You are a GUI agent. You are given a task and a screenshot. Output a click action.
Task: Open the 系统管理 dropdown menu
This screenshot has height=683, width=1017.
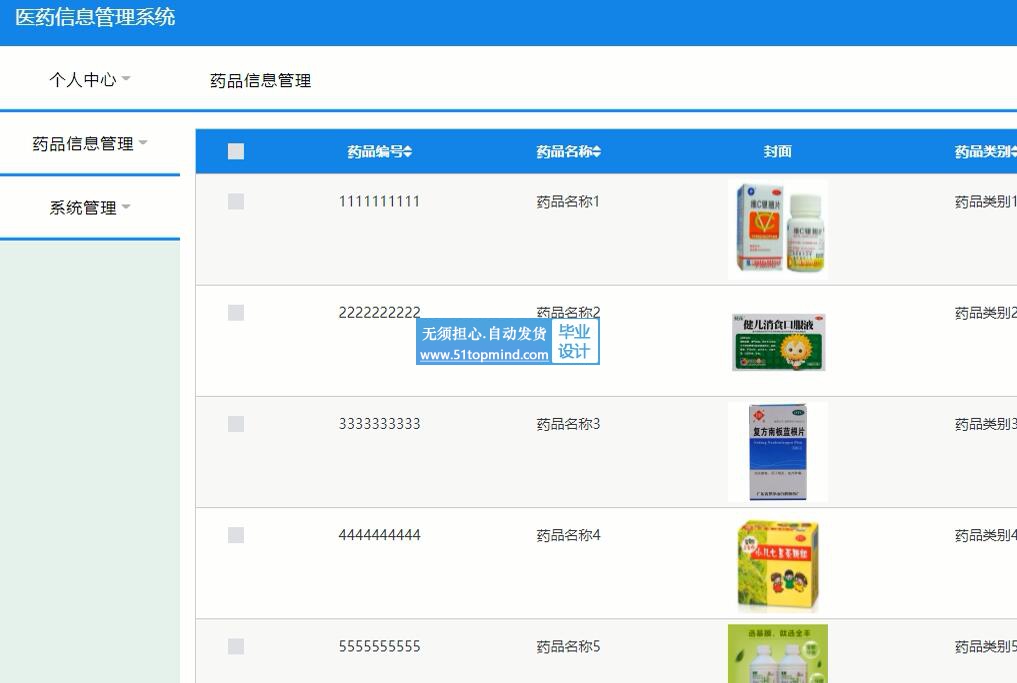(90, 208)
